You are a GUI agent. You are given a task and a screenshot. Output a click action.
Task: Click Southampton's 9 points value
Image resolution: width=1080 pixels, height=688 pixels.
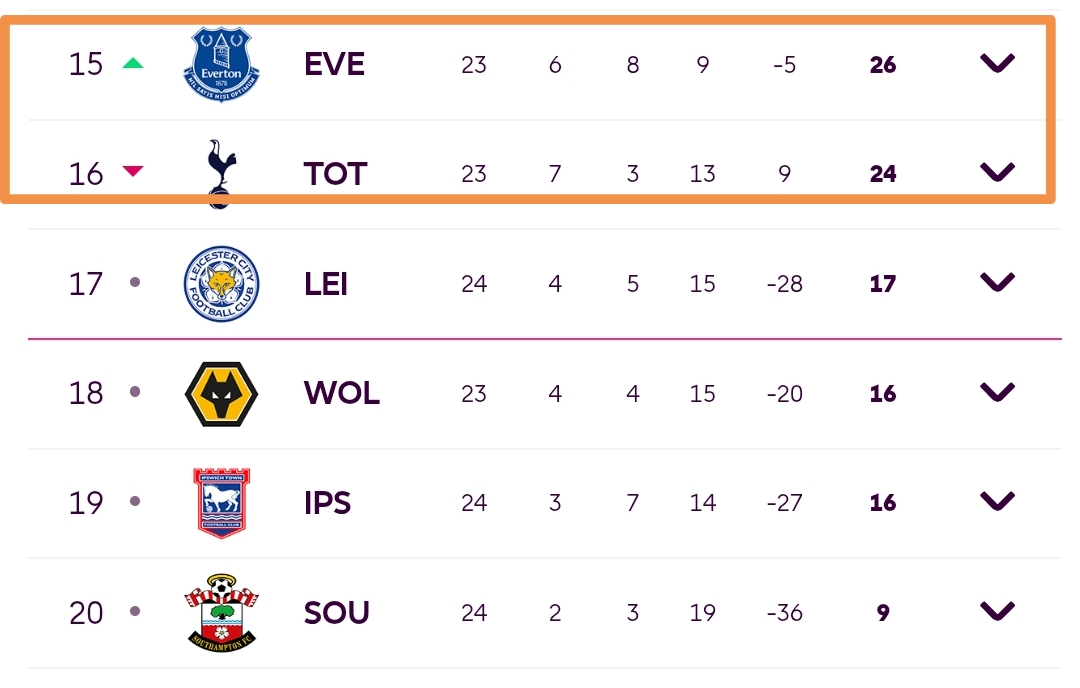tap(883, 612)
